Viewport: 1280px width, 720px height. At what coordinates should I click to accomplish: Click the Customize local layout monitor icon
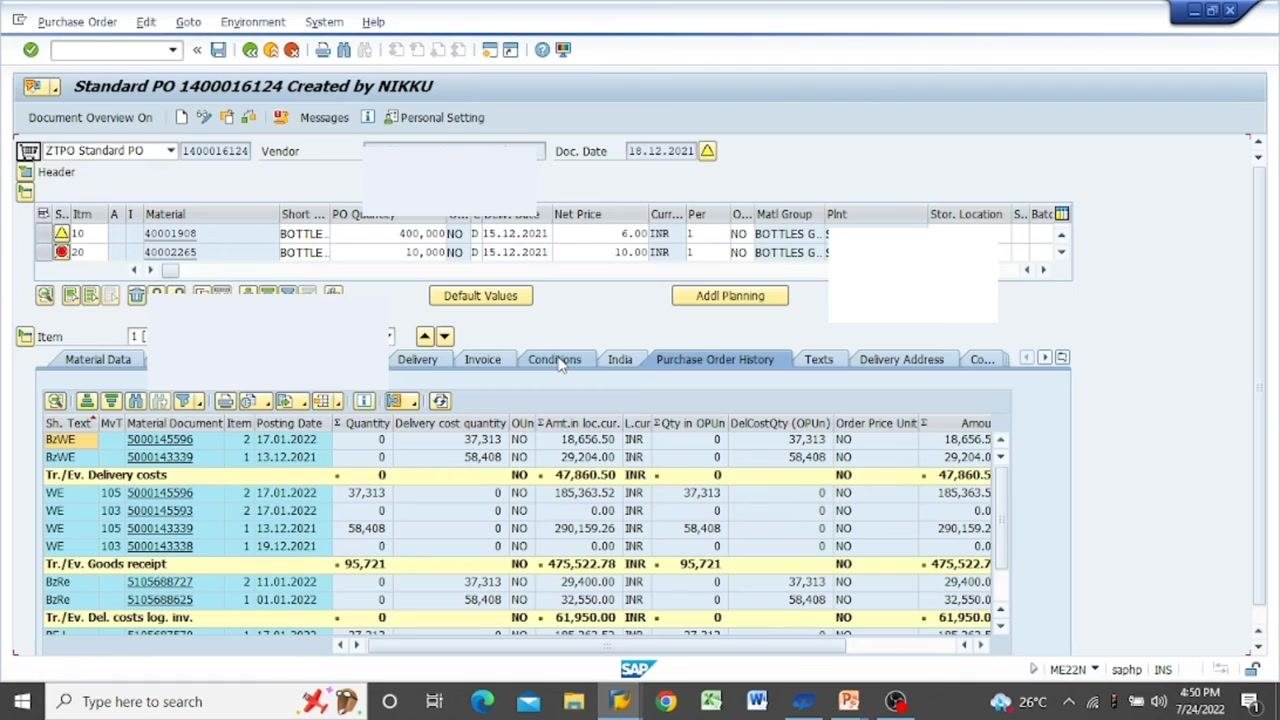pos(563,50)
